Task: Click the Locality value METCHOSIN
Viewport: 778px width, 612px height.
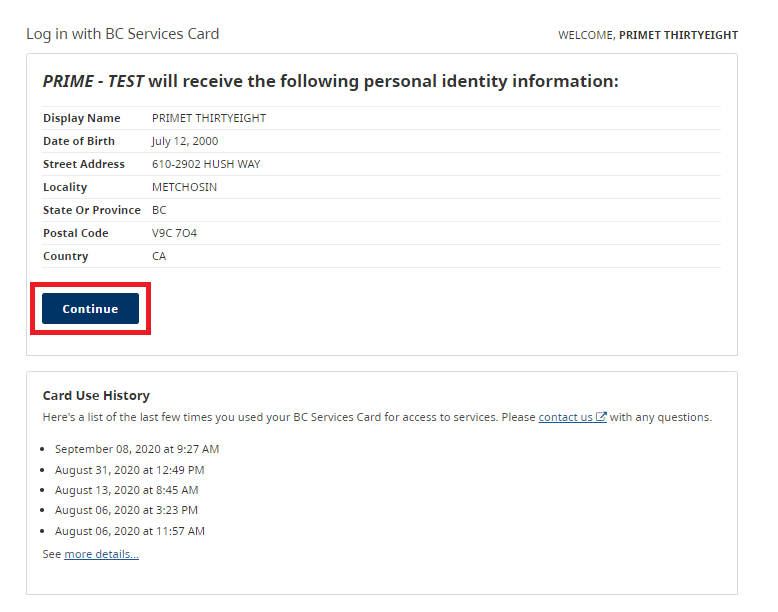Action: click(184, 187)
